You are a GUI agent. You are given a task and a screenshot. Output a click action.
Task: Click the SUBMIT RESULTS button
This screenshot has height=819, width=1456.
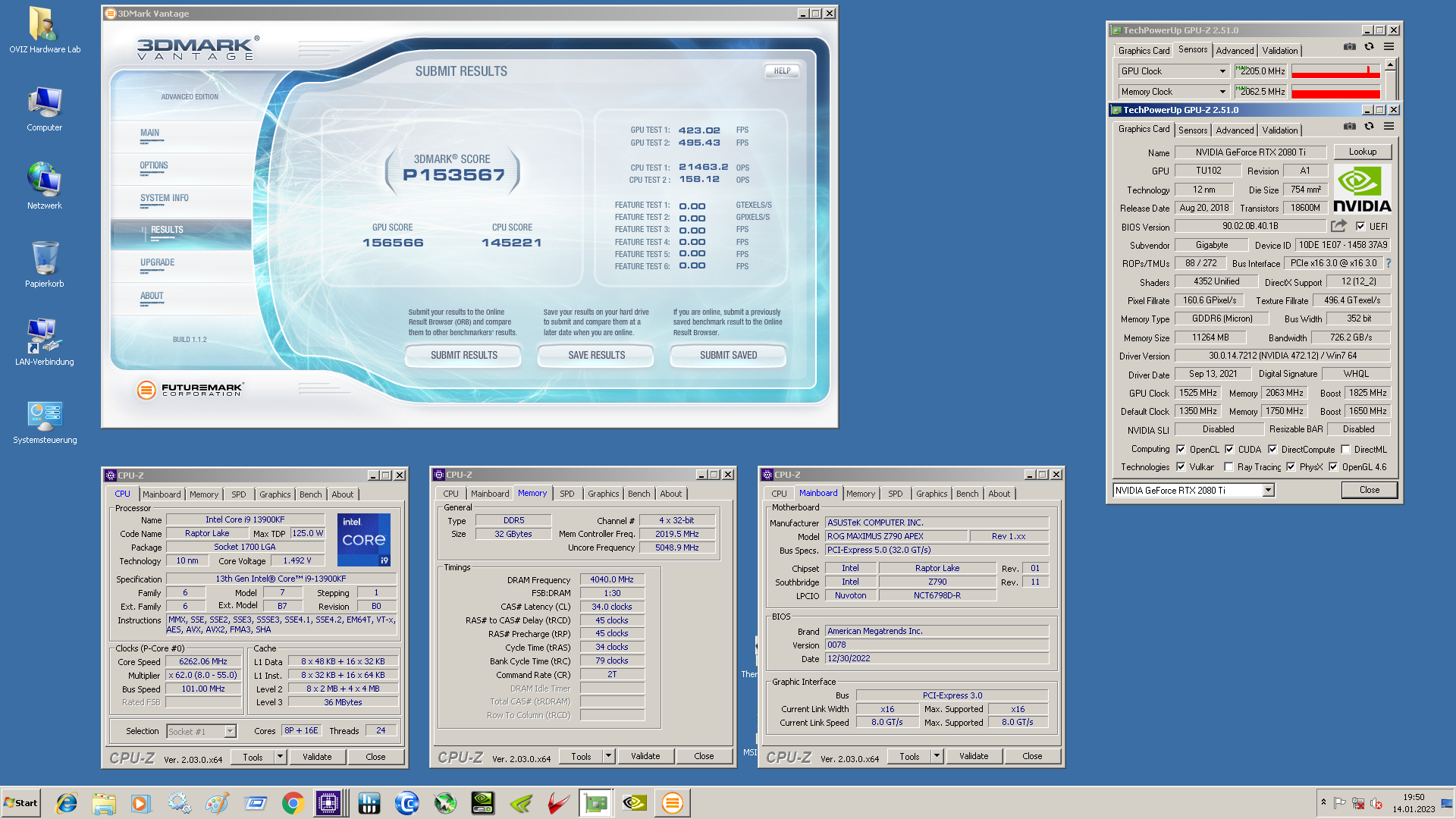(464, 356)
